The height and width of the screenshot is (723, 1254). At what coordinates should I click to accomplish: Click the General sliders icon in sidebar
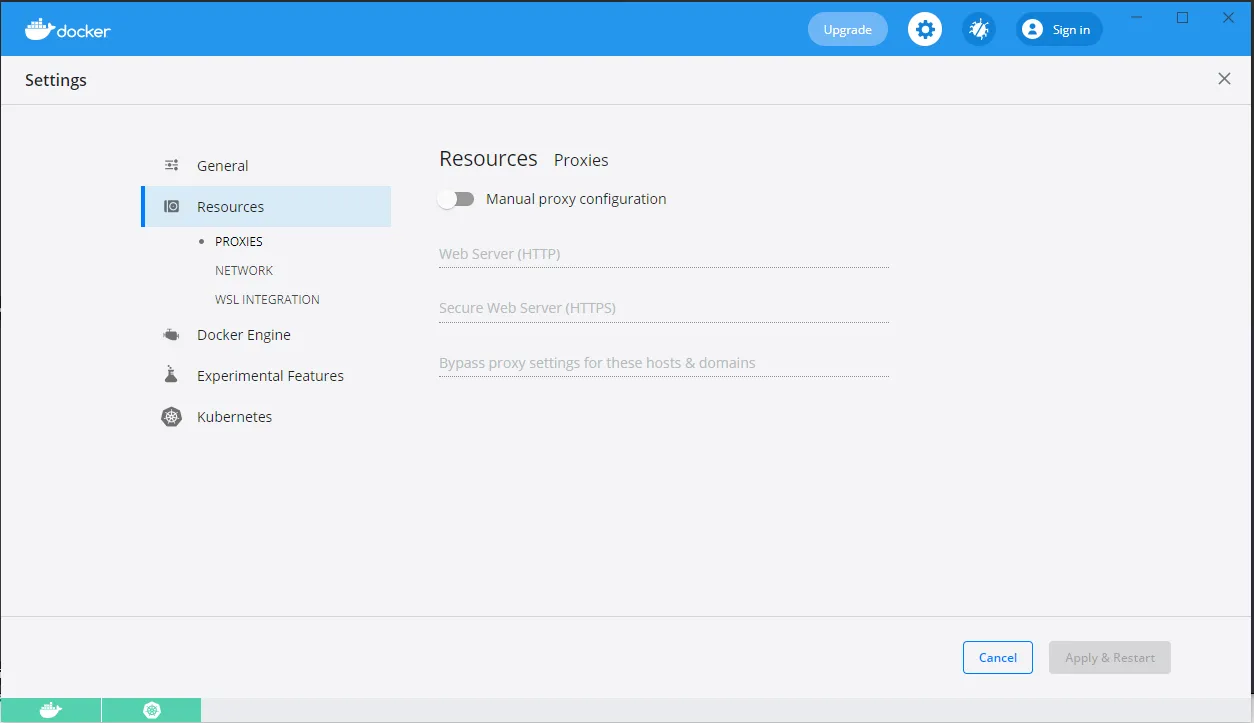(172, 165)
